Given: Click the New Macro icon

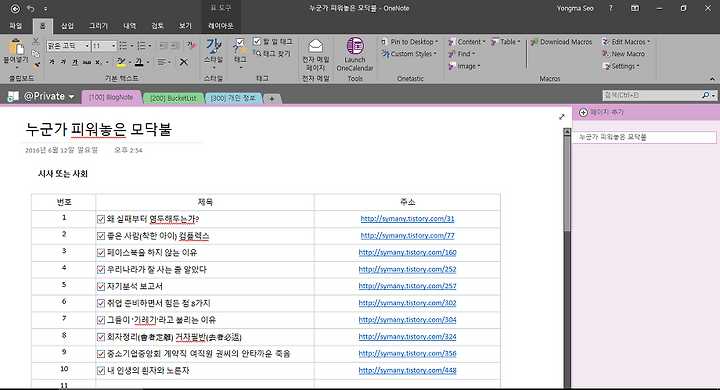Looking at the screenshot, I should (x=606, y=54).
